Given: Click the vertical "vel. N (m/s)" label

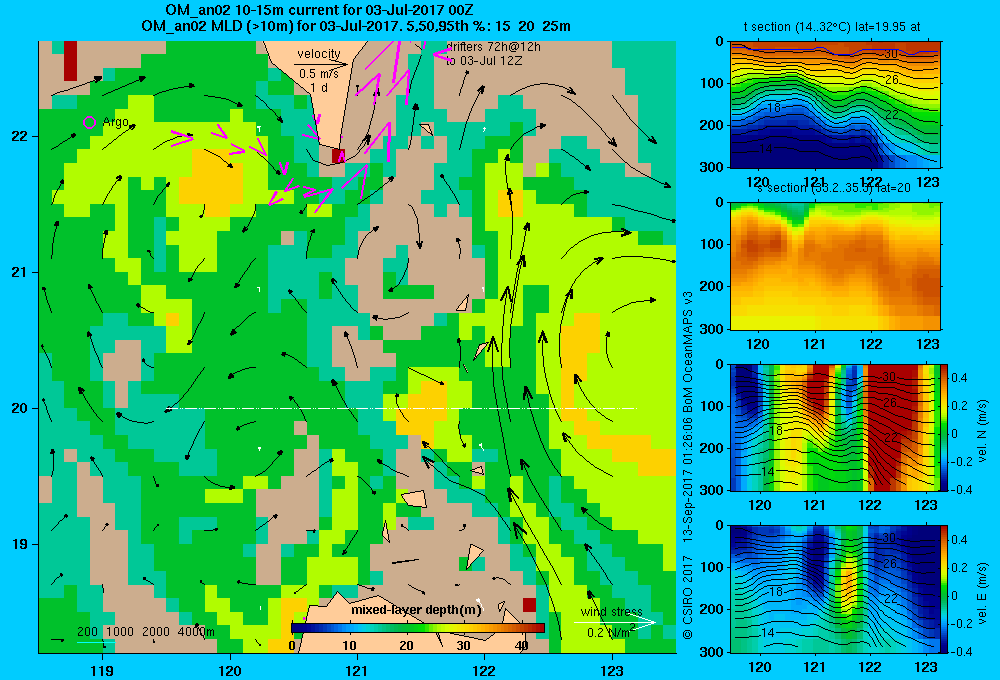Looking at the screenshot, I should pyautogui.click(x=982, y=430).
